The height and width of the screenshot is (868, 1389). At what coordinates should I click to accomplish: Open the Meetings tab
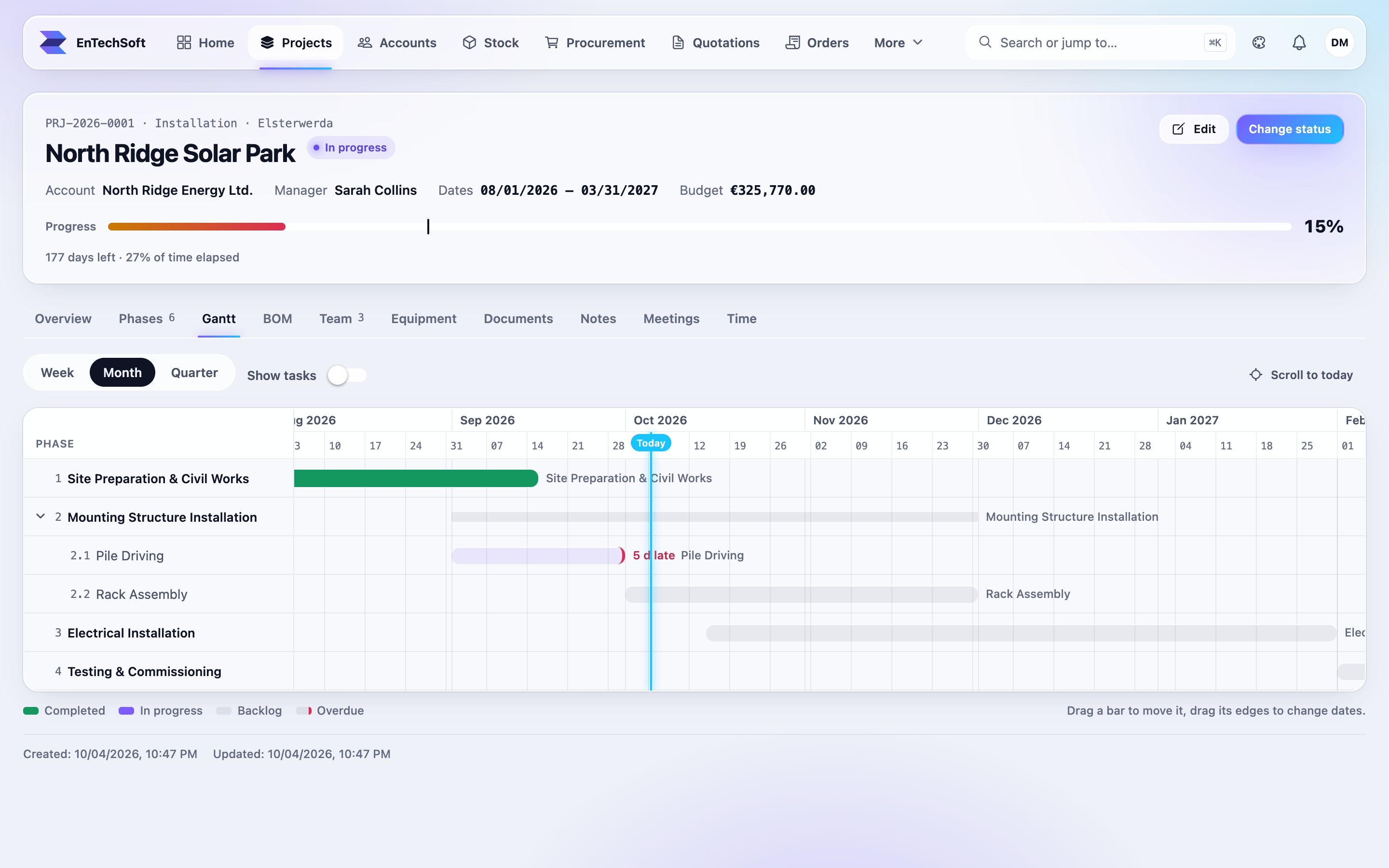point(671,319)
